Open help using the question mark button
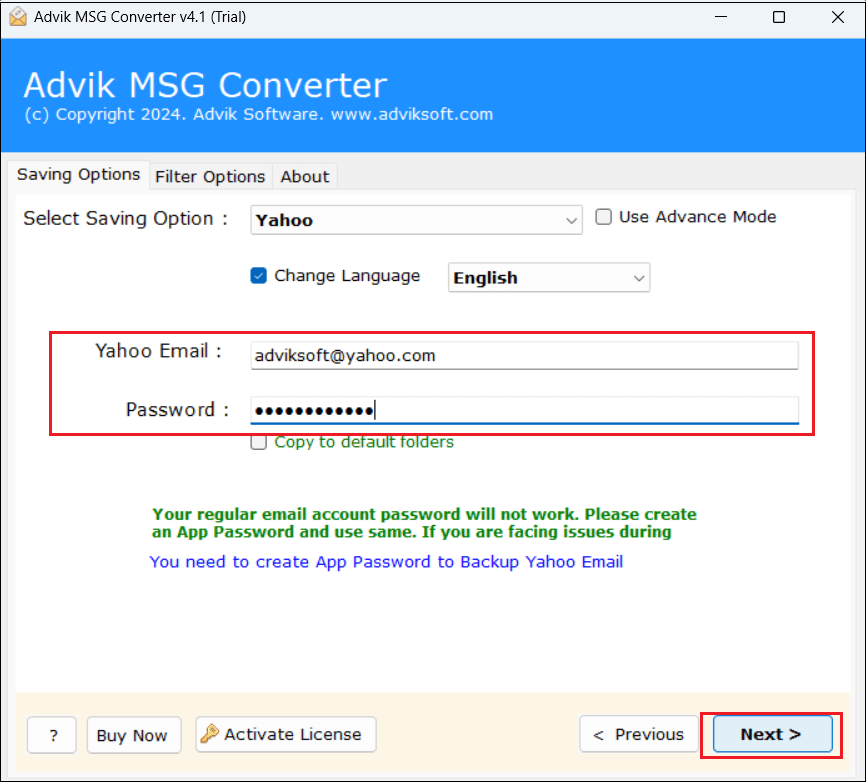Screen dimensions: 866x782 (51, 734)
